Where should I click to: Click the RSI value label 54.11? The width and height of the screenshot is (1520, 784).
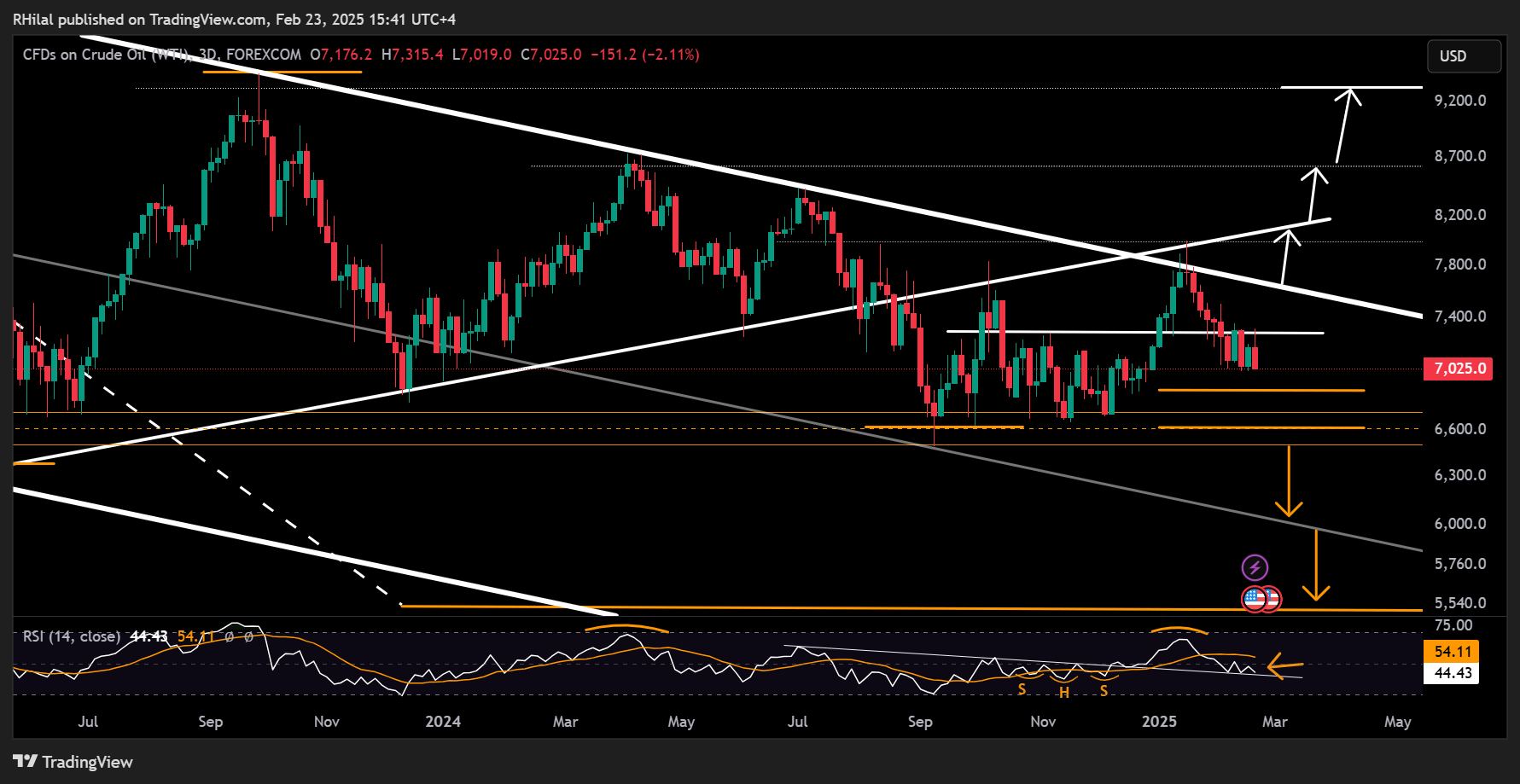click(x=1453, y=652)
